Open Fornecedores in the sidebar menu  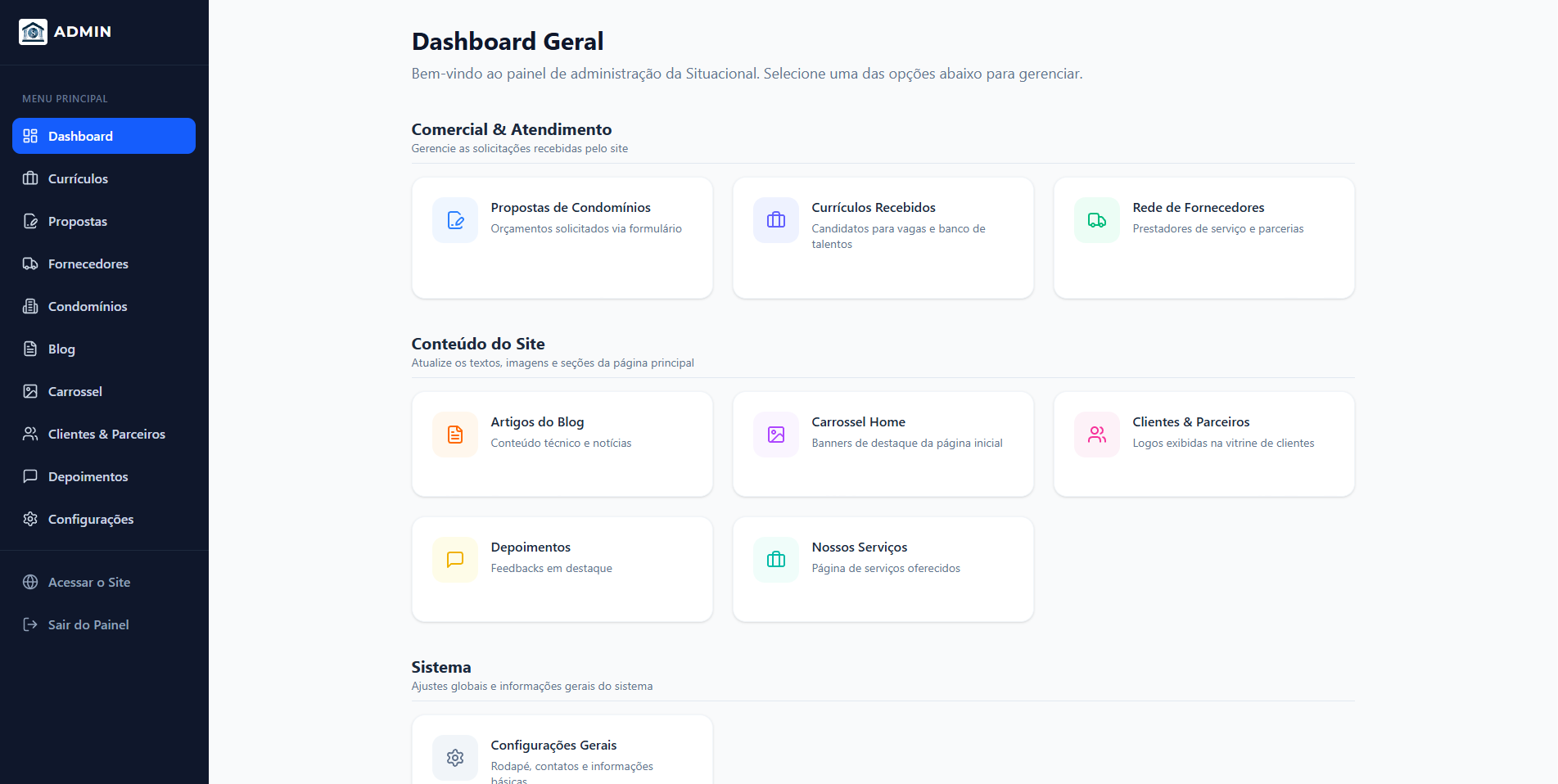click(104, 264)
